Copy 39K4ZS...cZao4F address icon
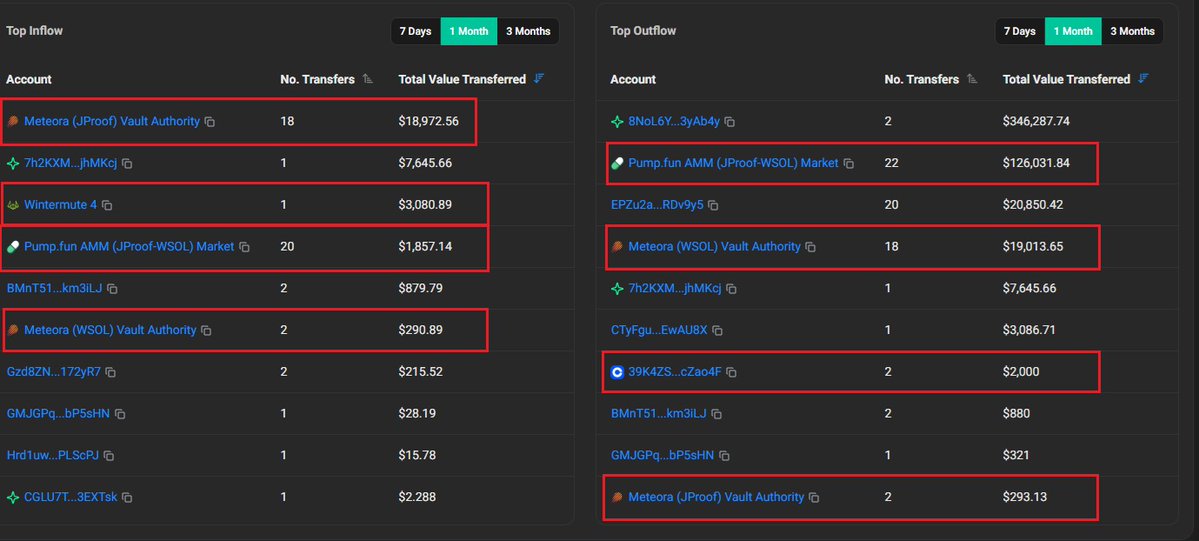This screenshot has height=541, width=1199. (732, 372)
